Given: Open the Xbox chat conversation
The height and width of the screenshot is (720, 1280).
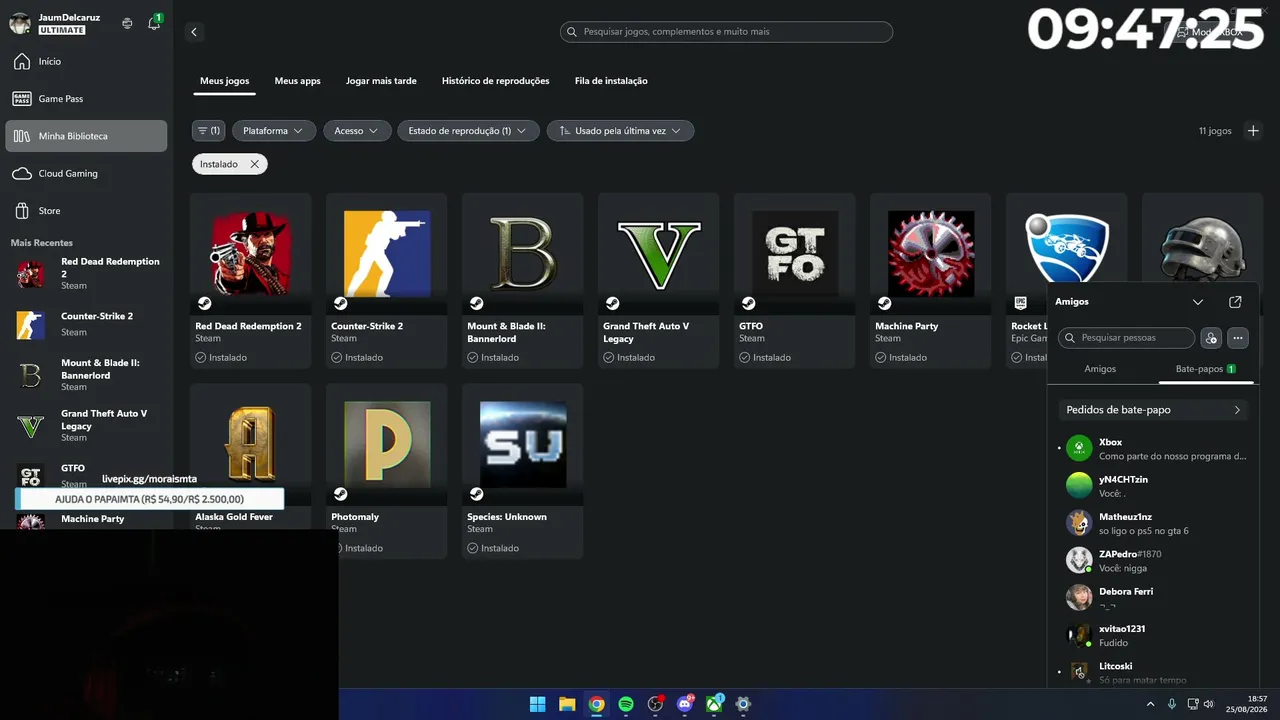Looking at the screenshot, I should point(1154,449).
